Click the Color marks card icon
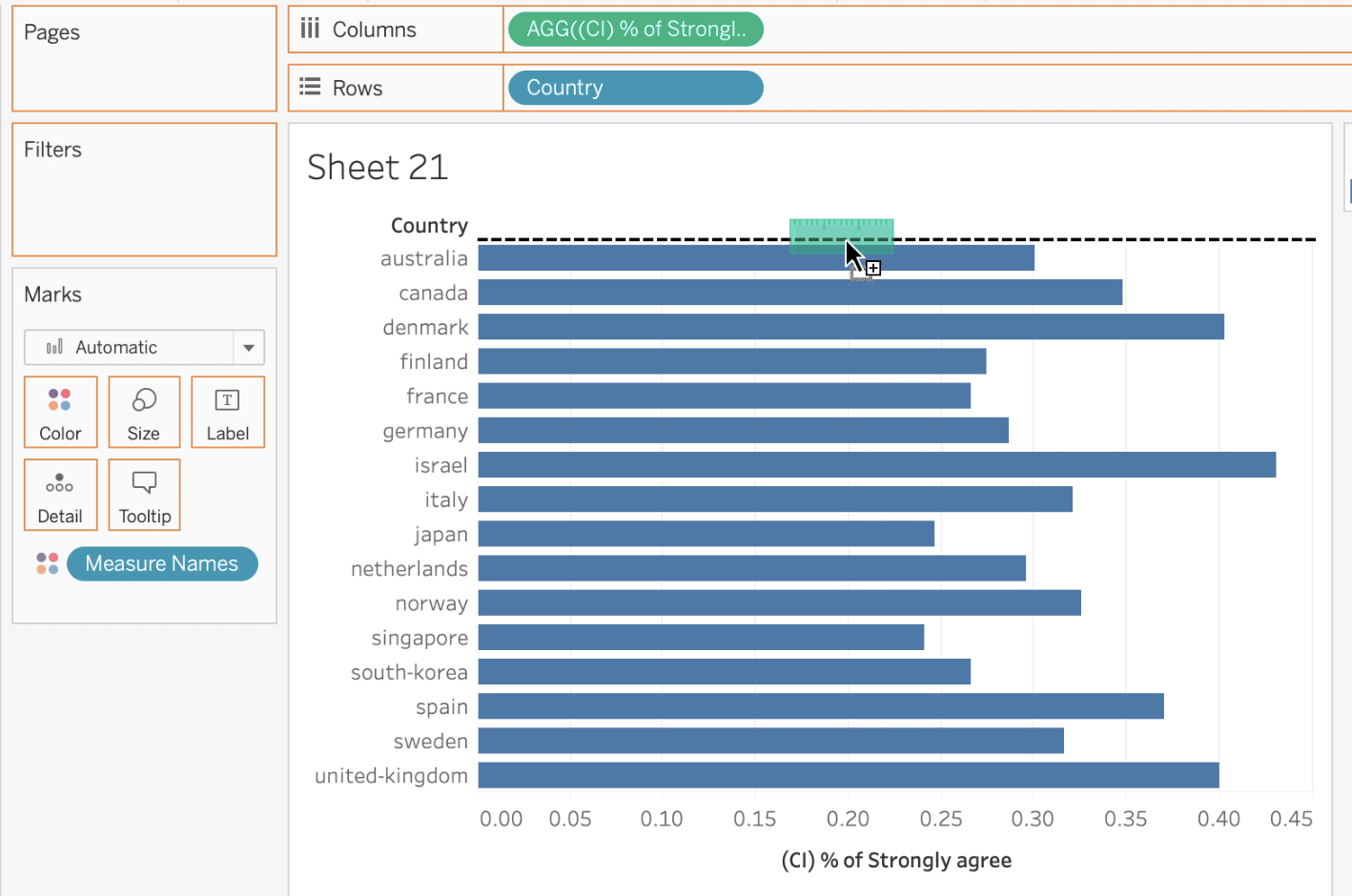1352x896 pixels. 60,400
